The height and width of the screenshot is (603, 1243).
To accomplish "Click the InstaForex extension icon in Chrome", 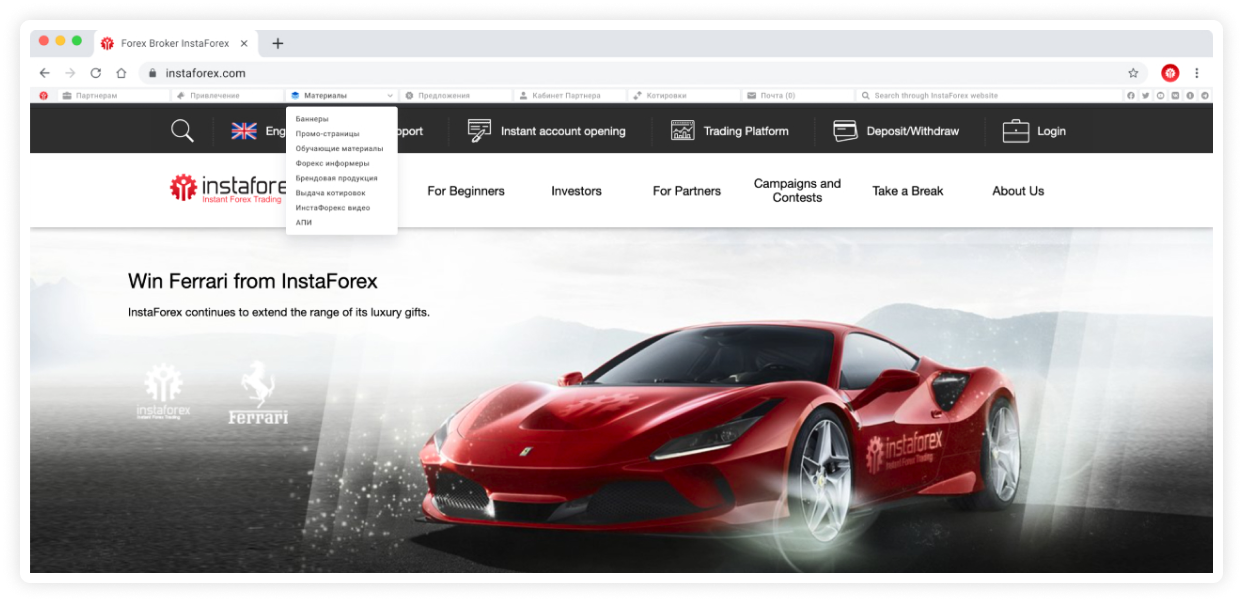I will [1170, 73].
